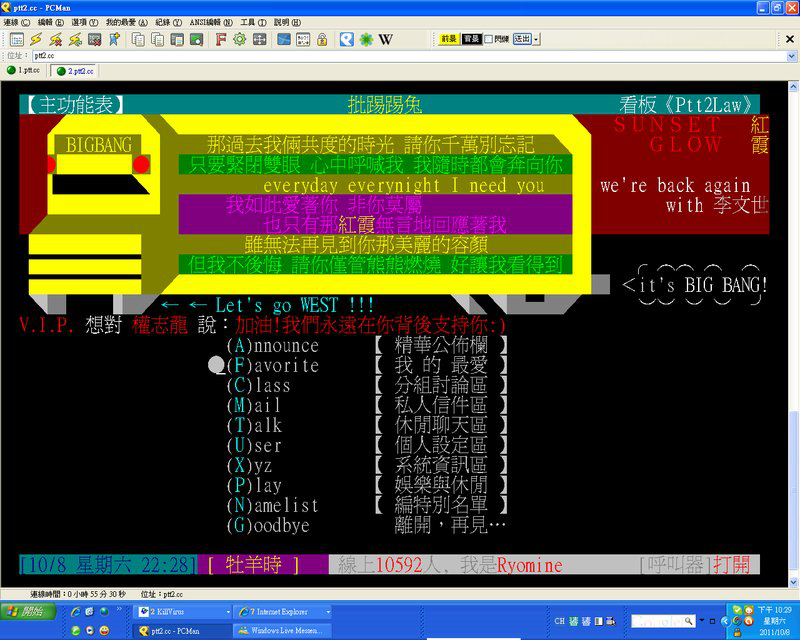
Task: Open Windows Live Messenger from taskbar
Action: click(x=282, y=630)
